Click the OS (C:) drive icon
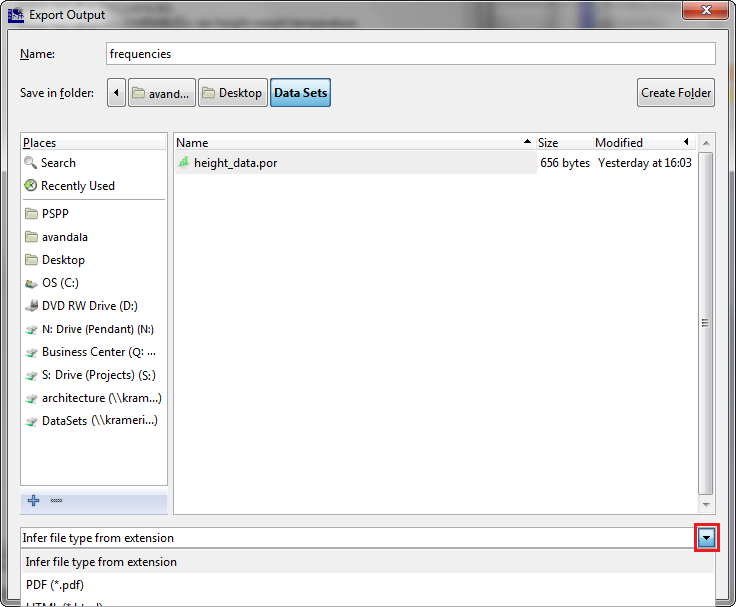 (31, 283)
